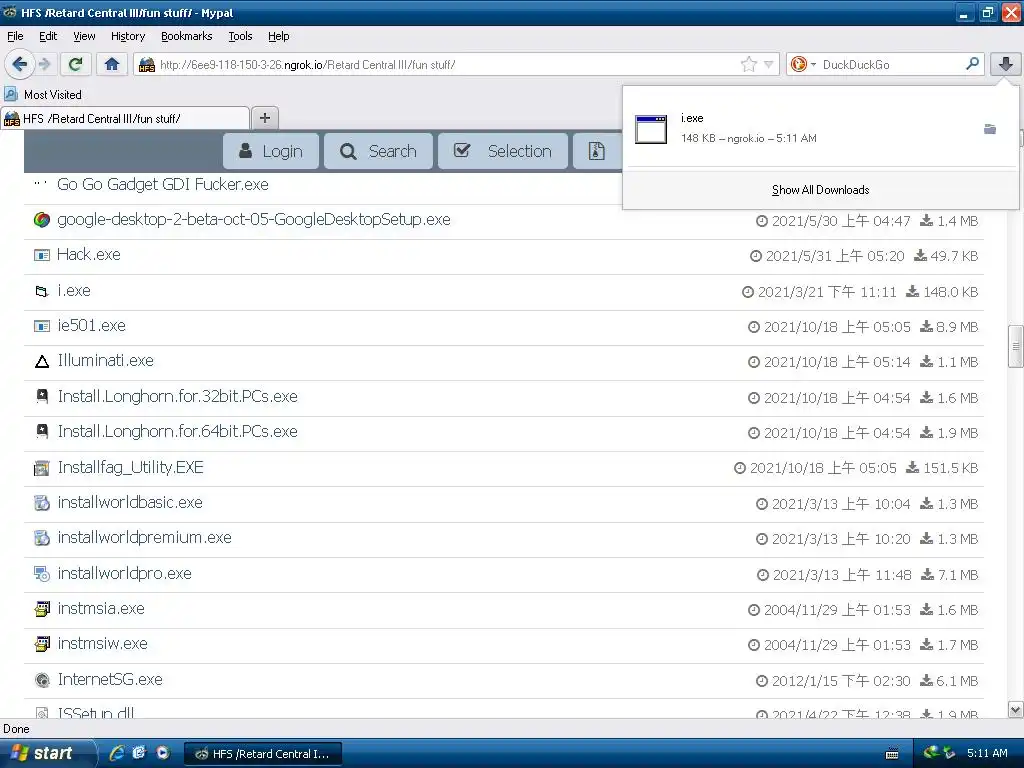This screenshot has width=1024, height=768.
Task: Open the Bookmarks menu
Action: point(187,36)
